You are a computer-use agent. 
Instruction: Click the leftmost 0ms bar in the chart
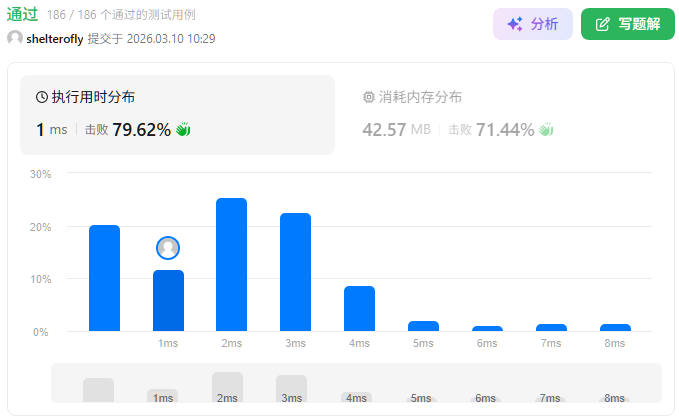click(x=104, y=278)
